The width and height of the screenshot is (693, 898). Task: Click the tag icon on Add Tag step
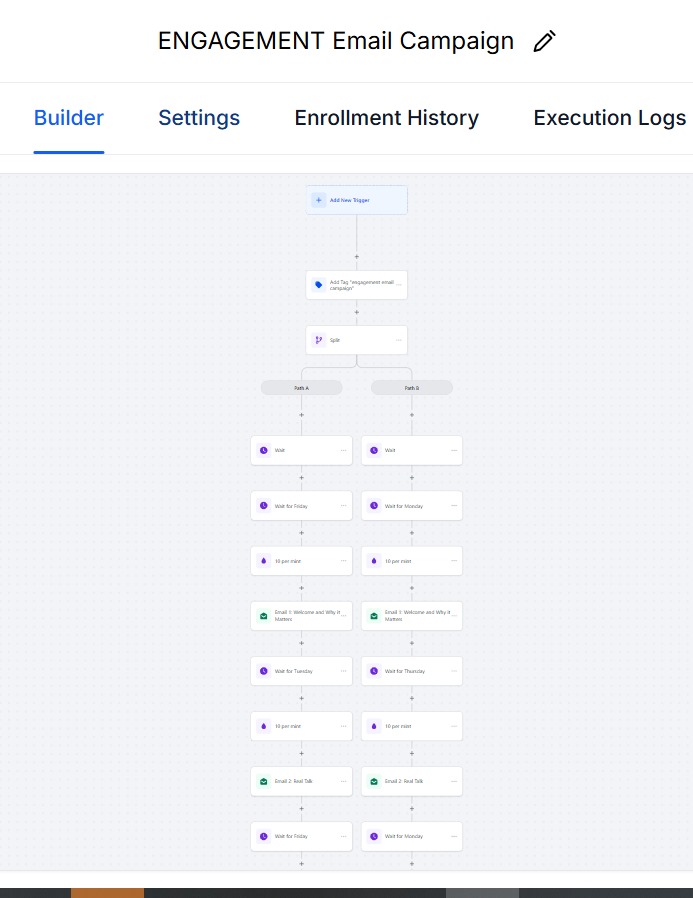(x=319, y=285)
